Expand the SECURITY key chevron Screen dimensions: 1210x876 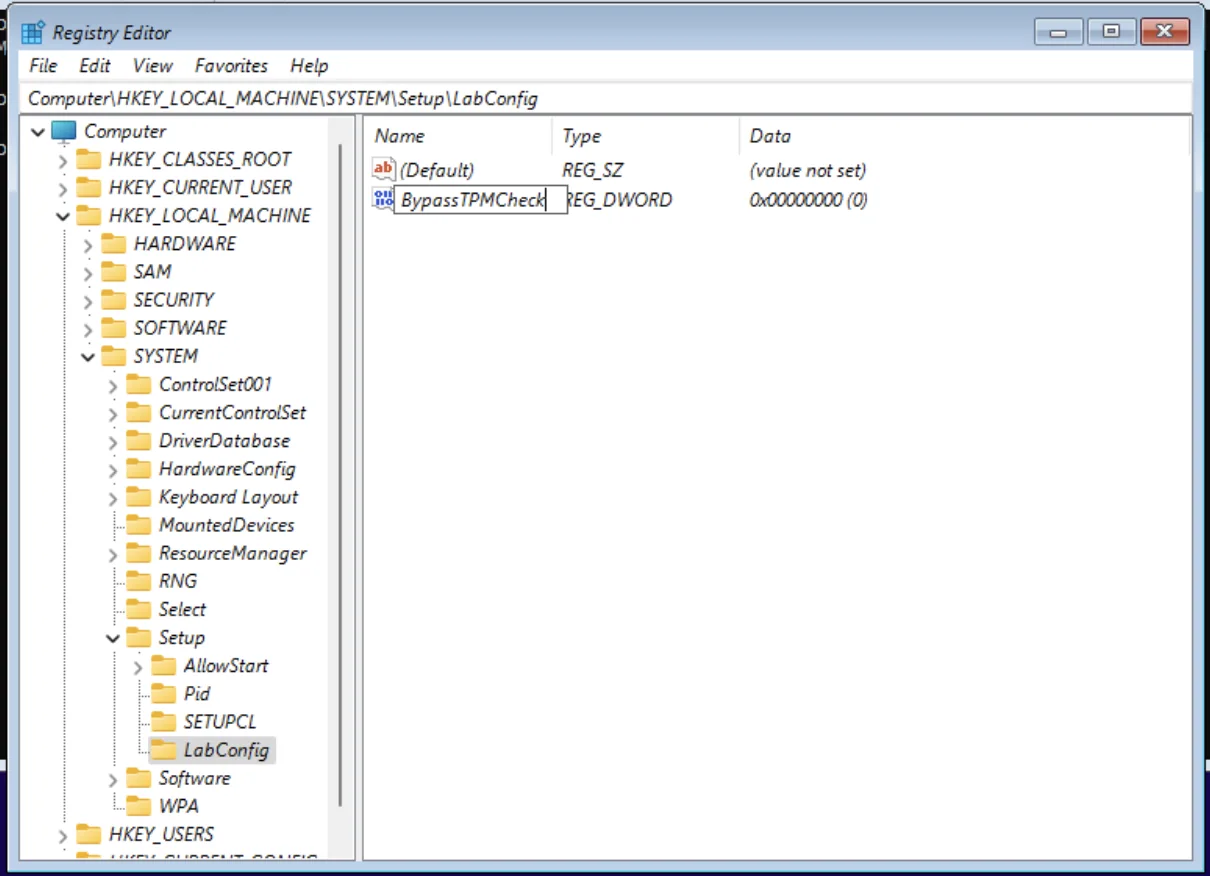point(88,301)
